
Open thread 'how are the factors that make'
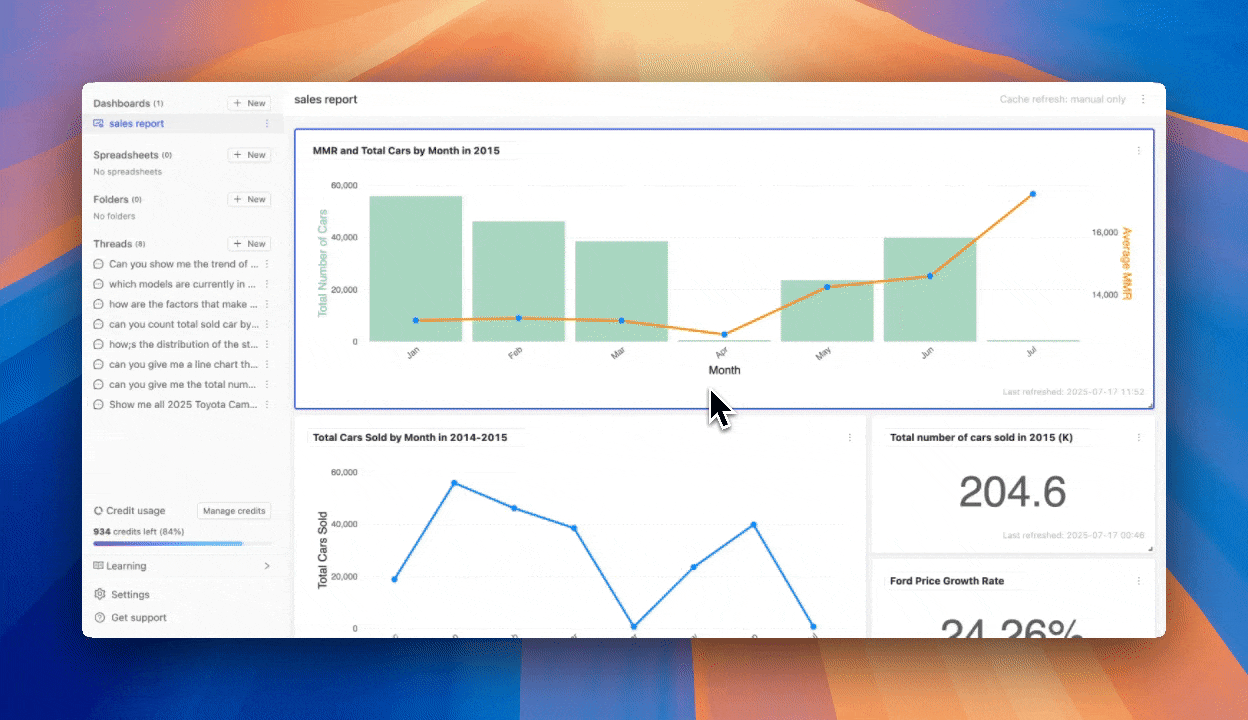pos(183,304)
